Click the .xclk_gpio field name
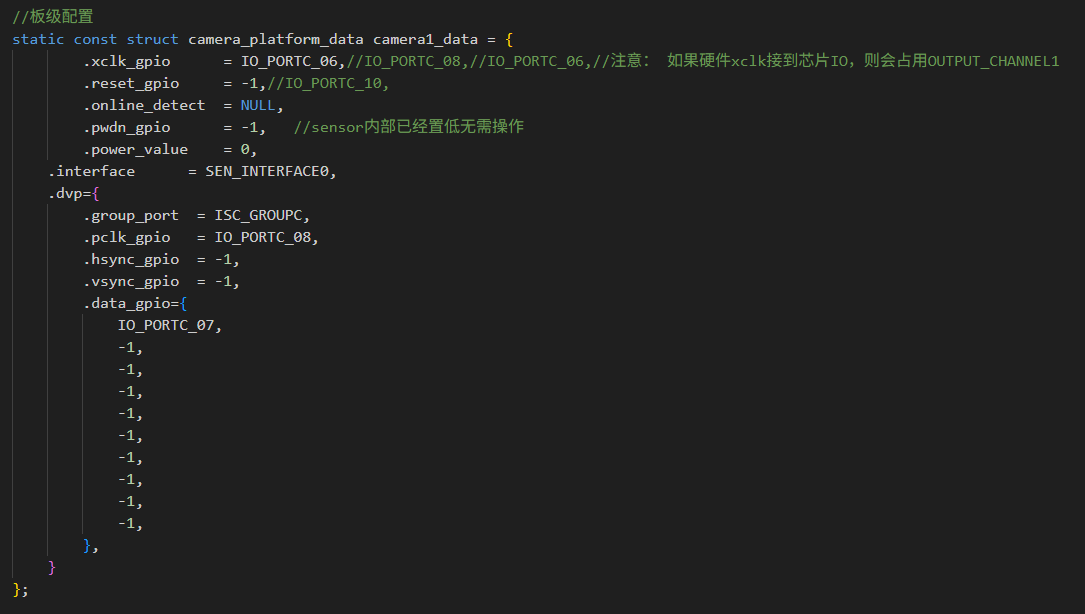Viewport: 1085px width, 614px height. (x=127, y=62)
